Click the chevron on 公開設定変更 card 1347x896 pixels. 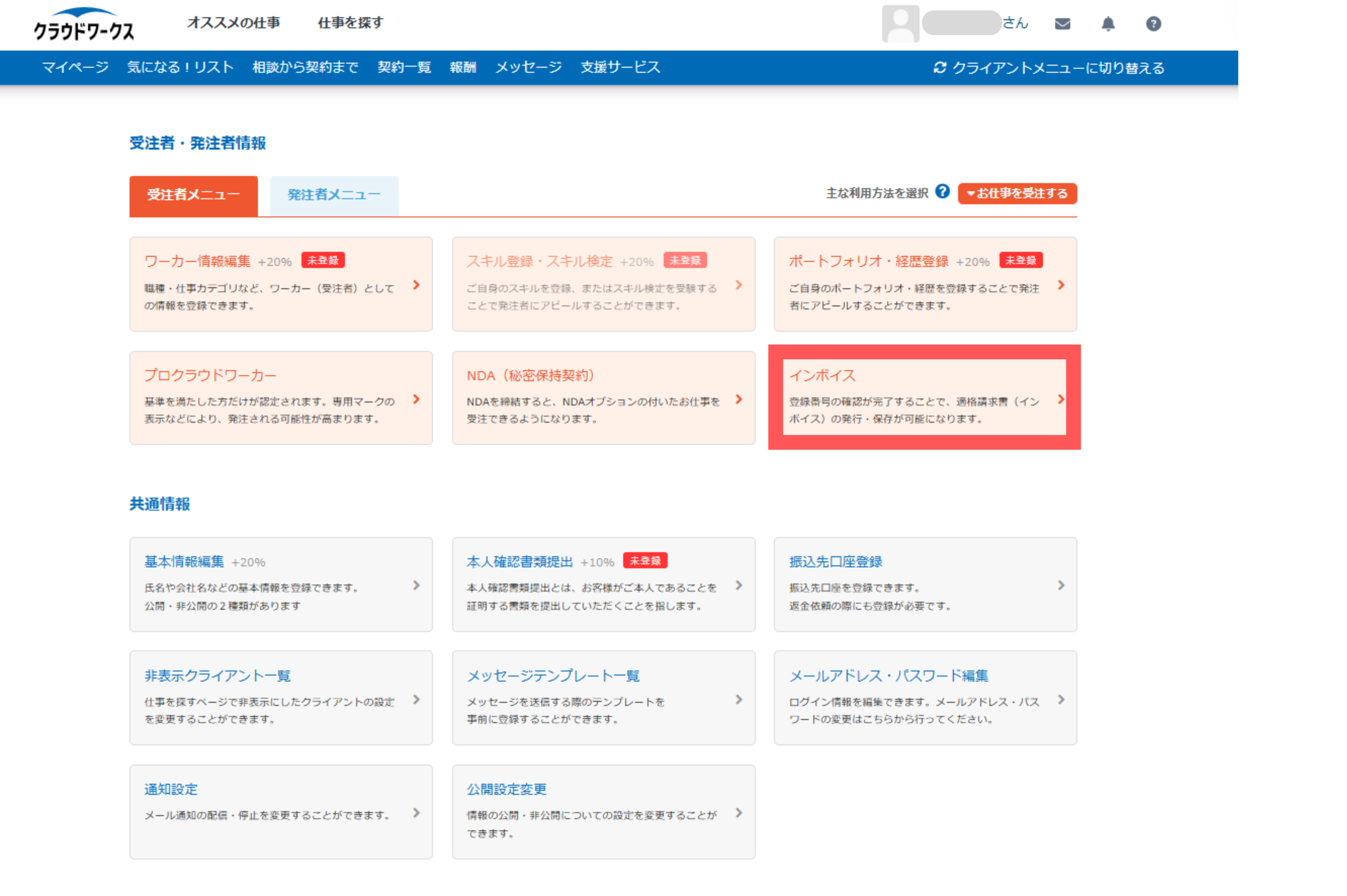pos(738,813)
